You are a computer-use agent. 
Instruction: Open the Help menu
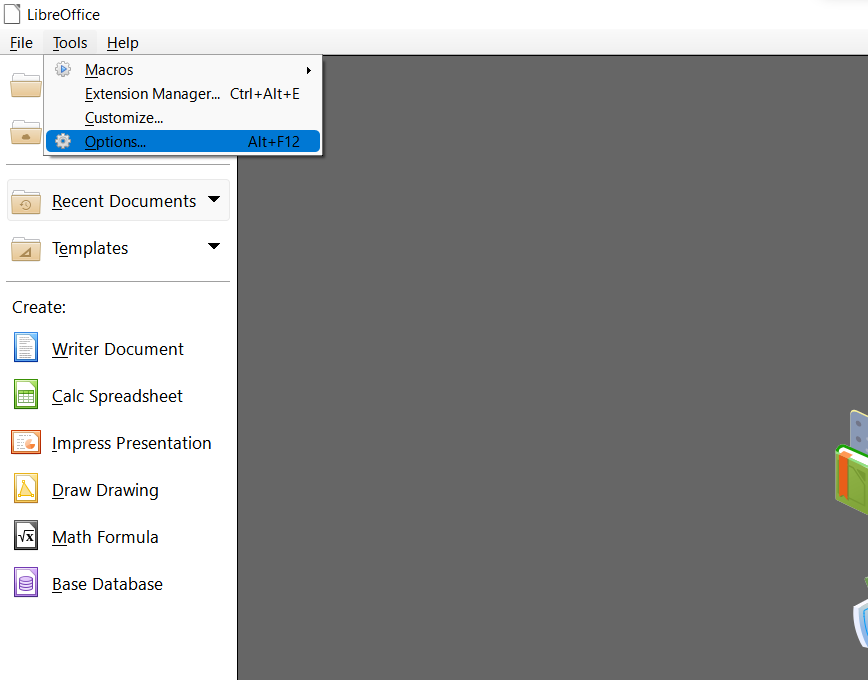pyautogui.click(x=122, y=43)
